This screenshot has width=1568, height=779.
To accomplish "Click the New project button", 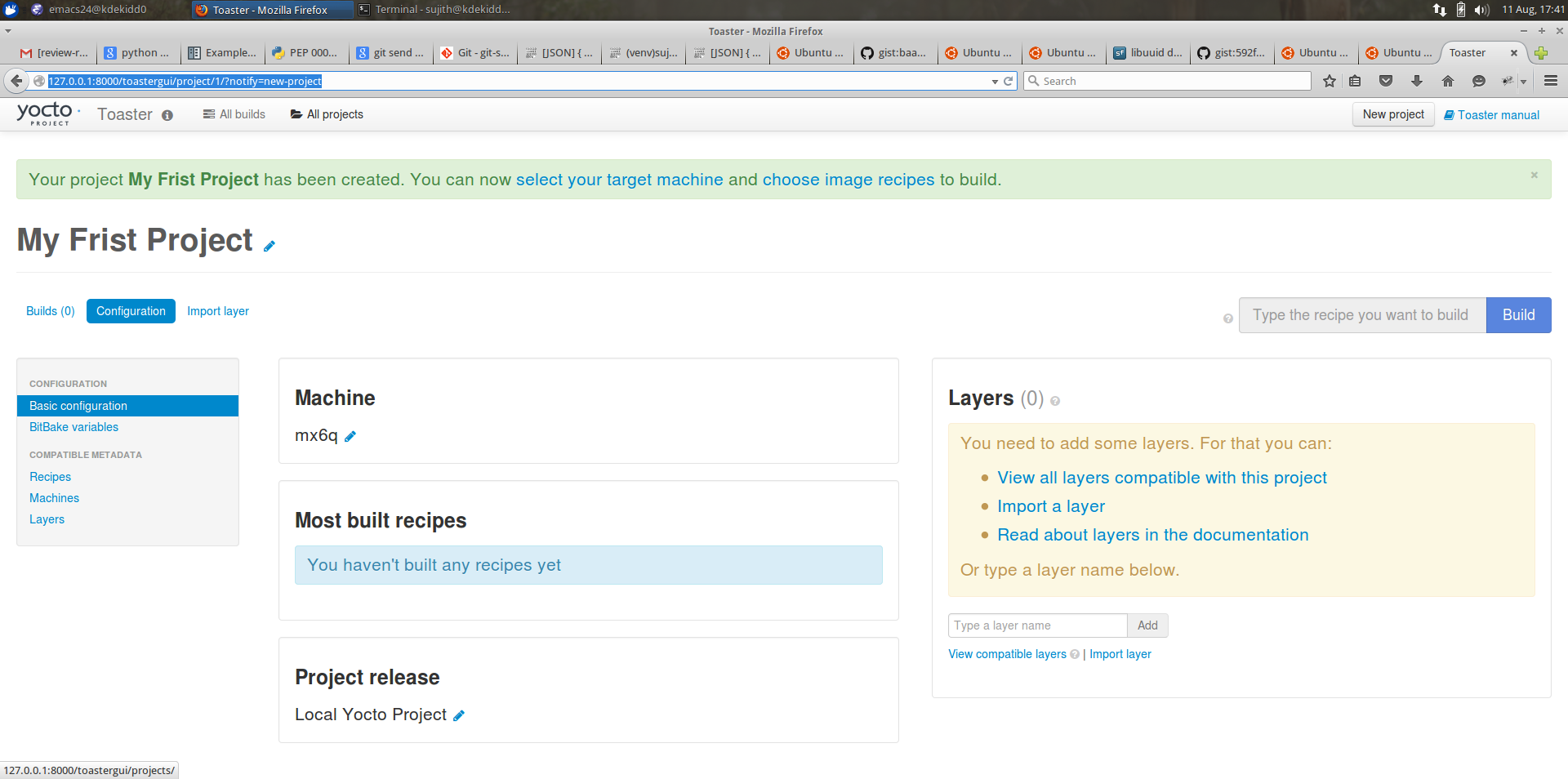I will point(1393,114).
